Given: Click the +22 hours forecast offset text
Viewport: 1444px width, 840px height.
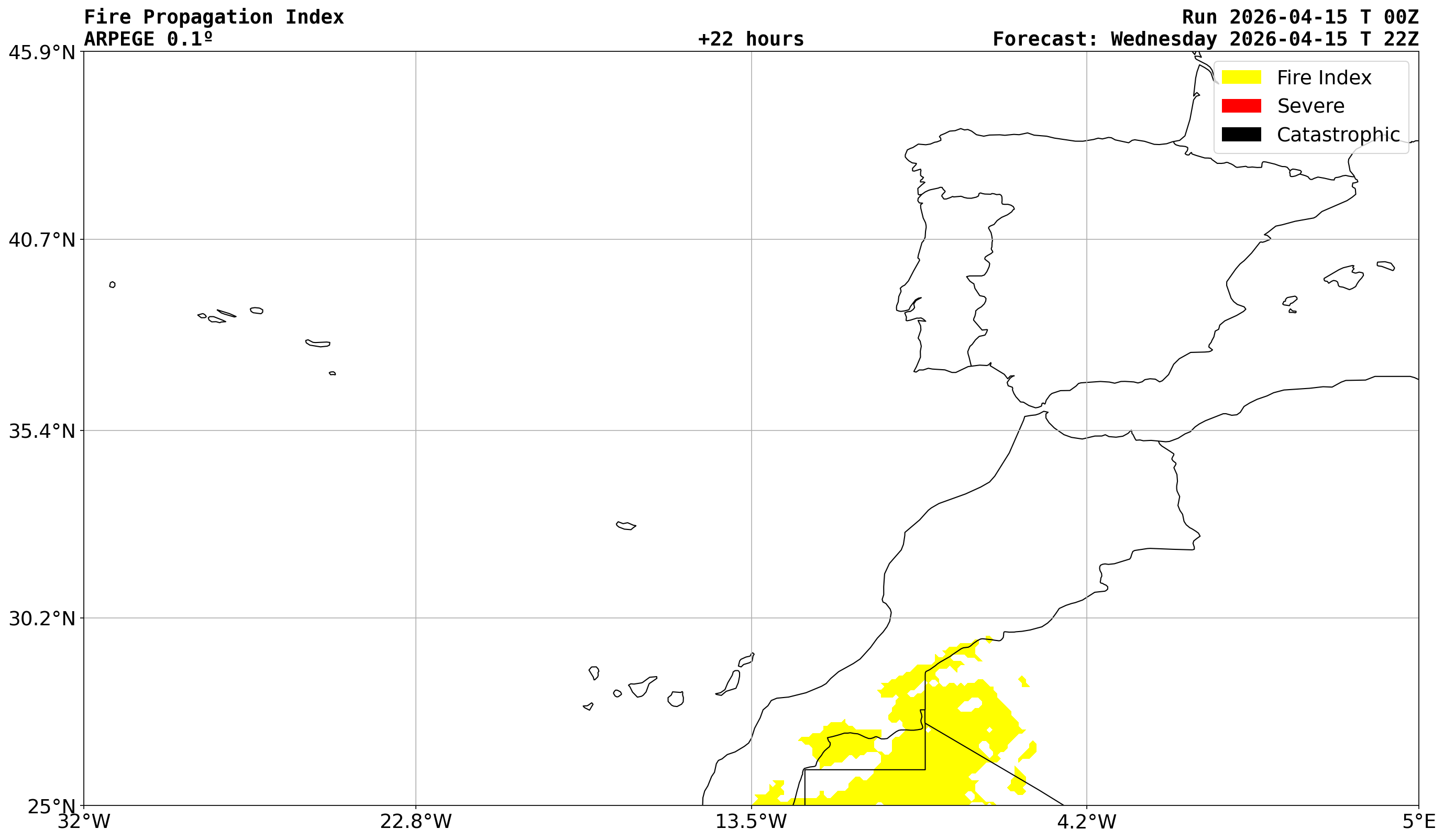Looking at the screenshot, I should tap(751, 39).
